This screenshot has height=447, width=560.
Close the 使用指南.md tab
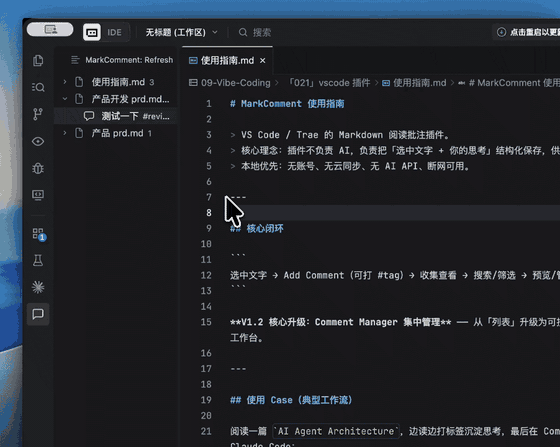coord(263,61)
